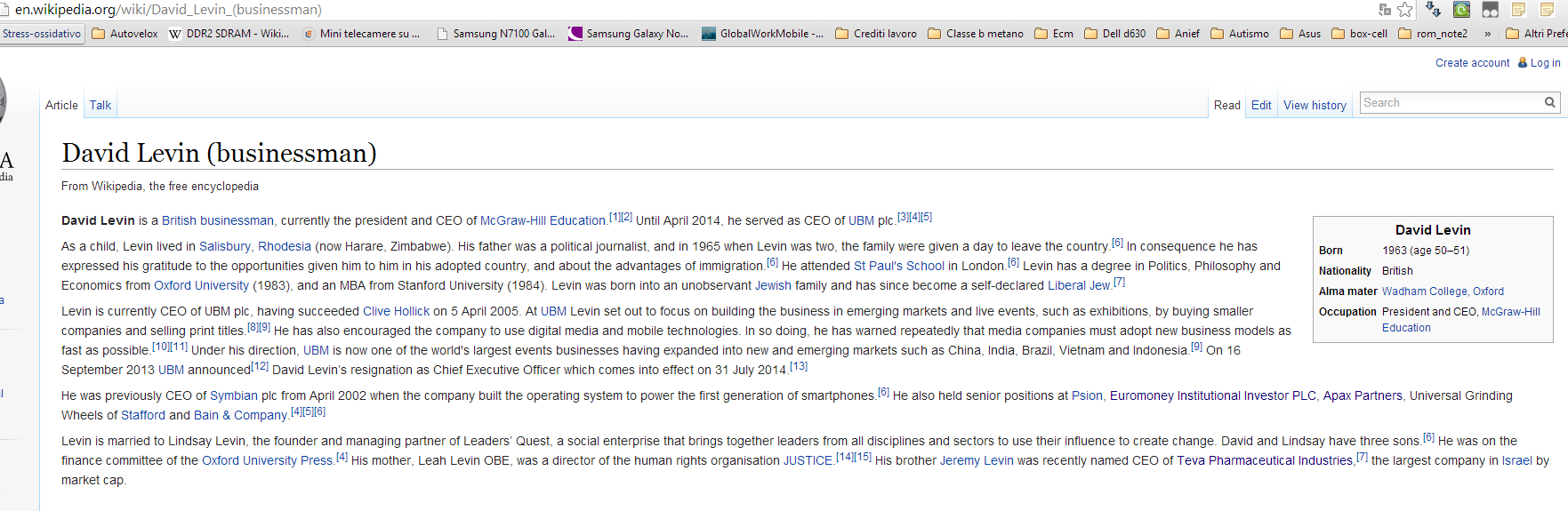Open the Classe b metano bookmark folder

pyautogui.click(x=976, y=34)
